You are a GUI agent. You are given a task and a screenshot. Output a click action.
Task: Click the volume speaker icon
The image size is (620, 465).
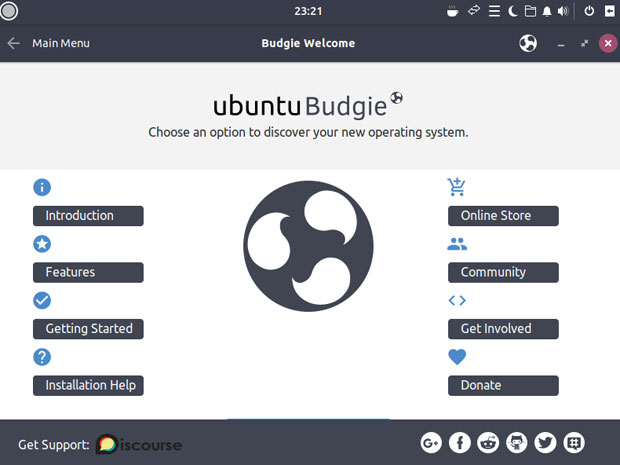click(x=563, y=11)
